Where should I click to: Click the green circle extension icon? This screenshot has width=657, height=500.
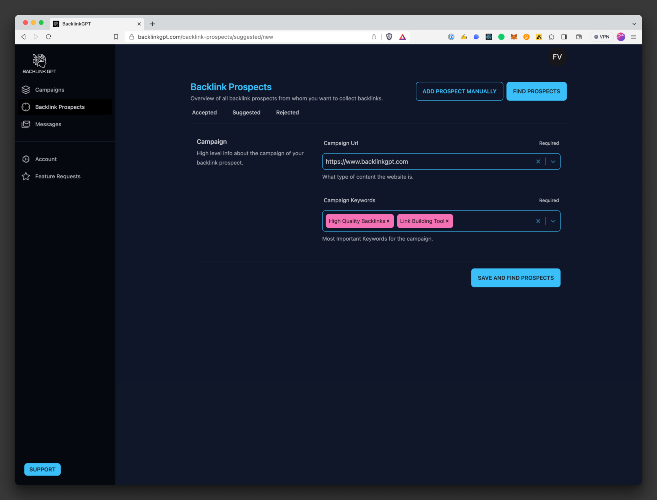[x=501, y=37]
